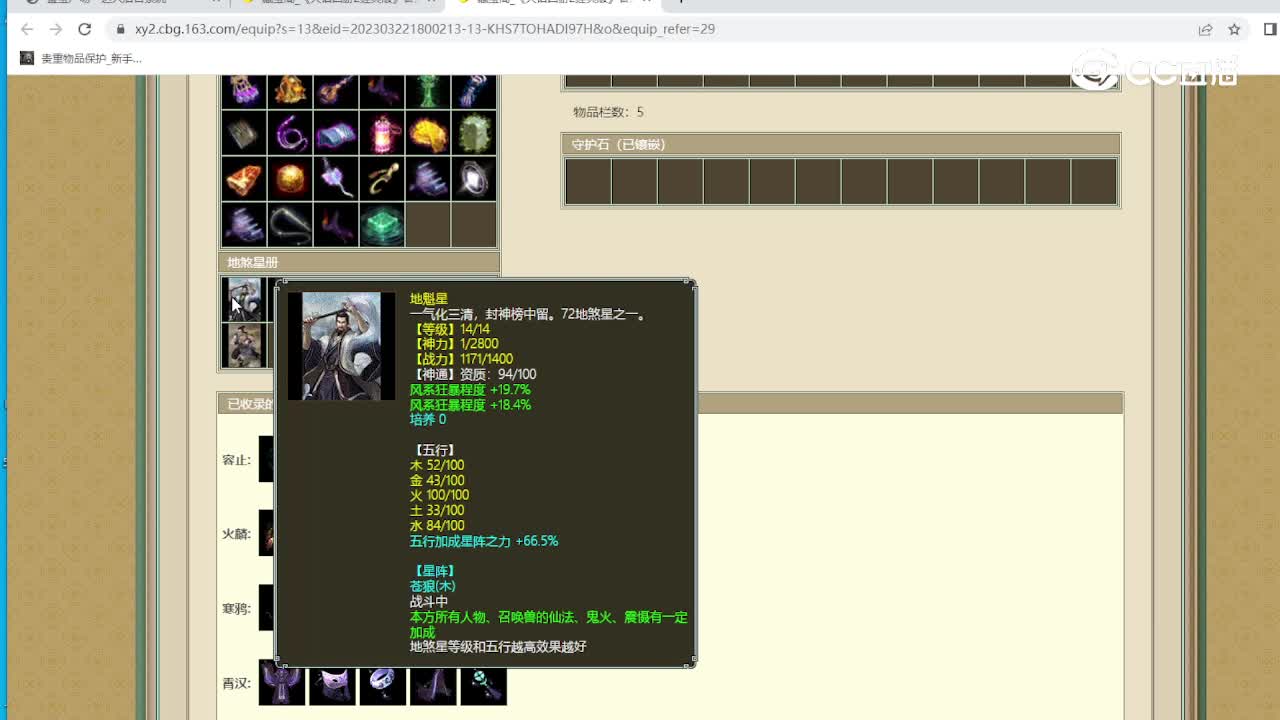Screen dimensions: 1280x720
Task: Click the 培养 0 text
Action: [428, 420]
